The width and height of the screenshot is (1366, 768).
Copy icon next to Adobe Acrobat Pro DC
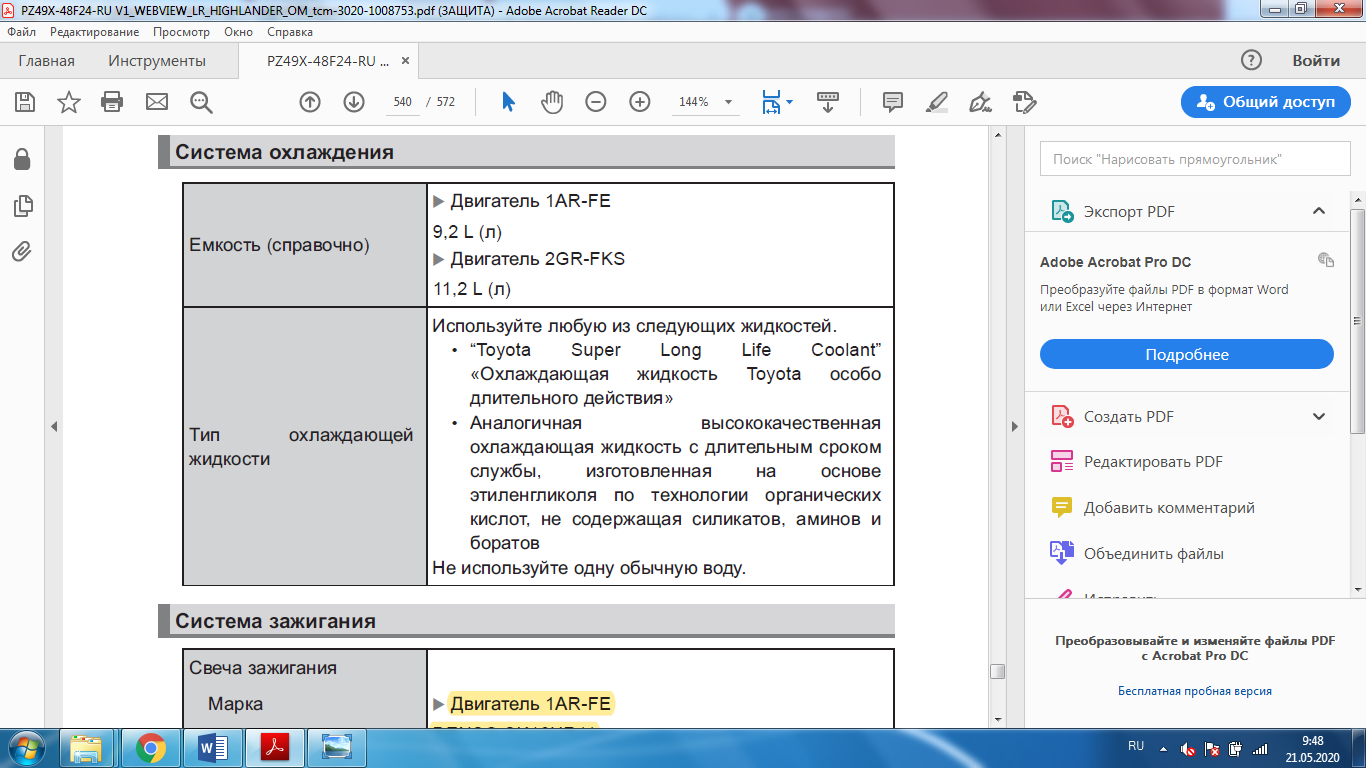1326,260
